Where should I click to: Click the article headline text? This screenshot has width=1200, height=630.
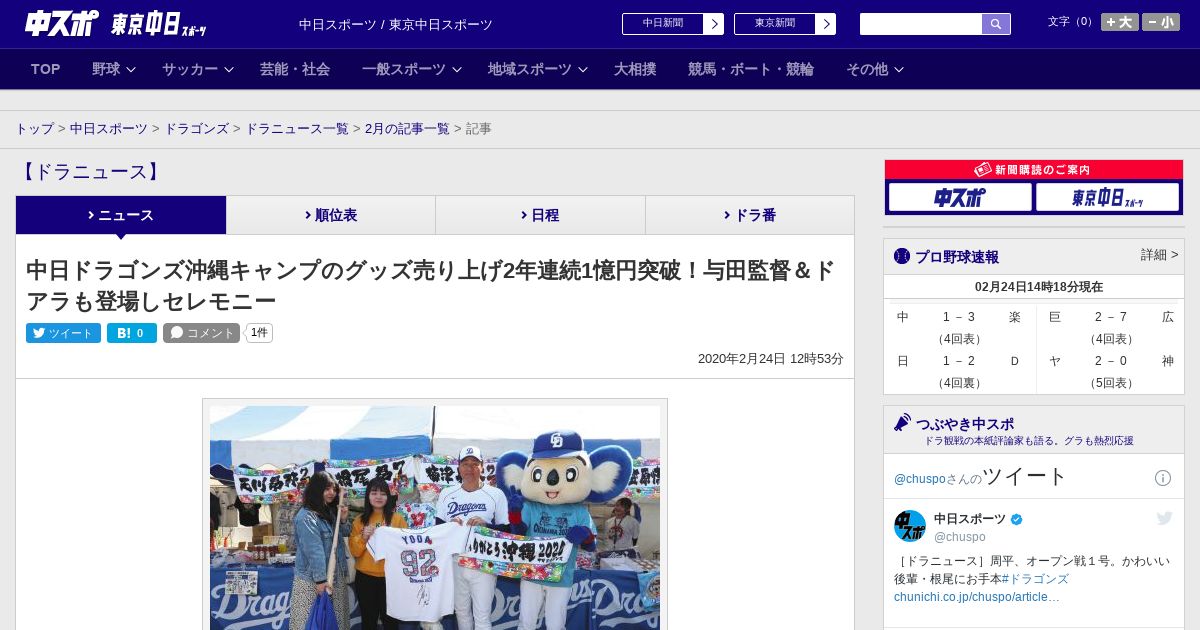click(x=431, y=285)
